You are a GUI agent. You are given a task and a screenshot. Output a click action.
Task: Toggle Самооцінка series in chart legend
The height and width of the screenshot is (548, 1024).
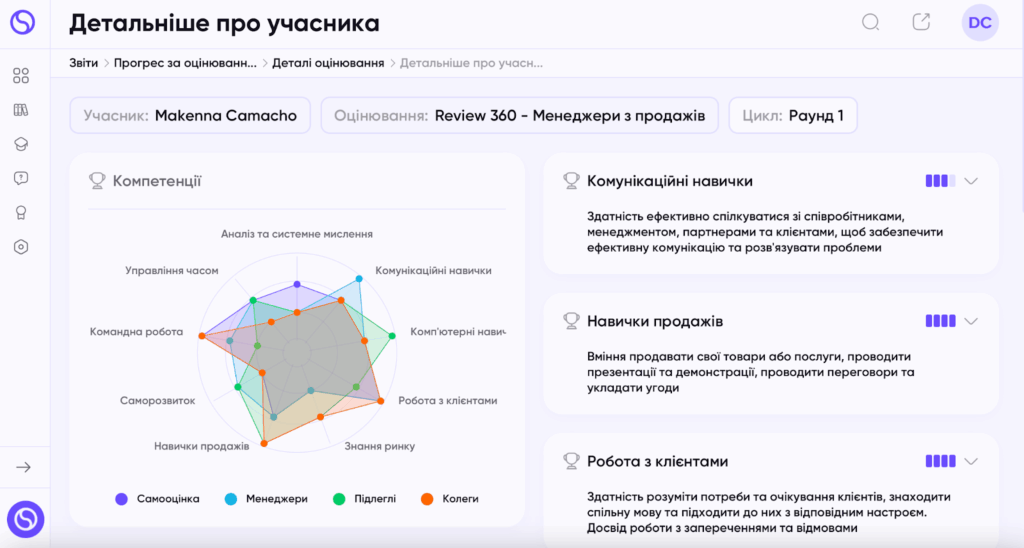(x=157, y=499)
